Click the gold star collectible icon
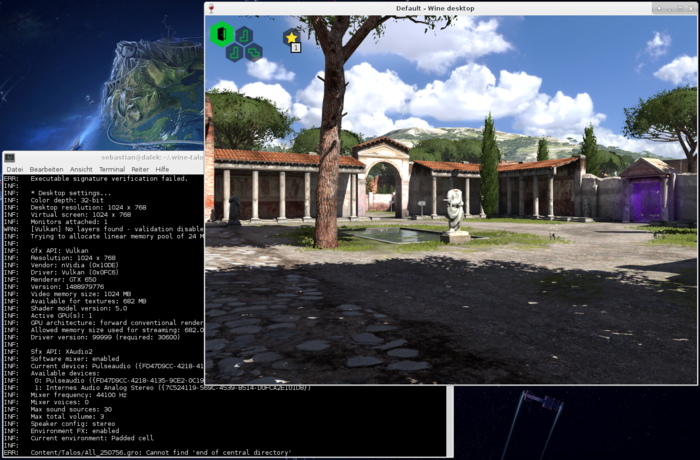 coord(292,37)
